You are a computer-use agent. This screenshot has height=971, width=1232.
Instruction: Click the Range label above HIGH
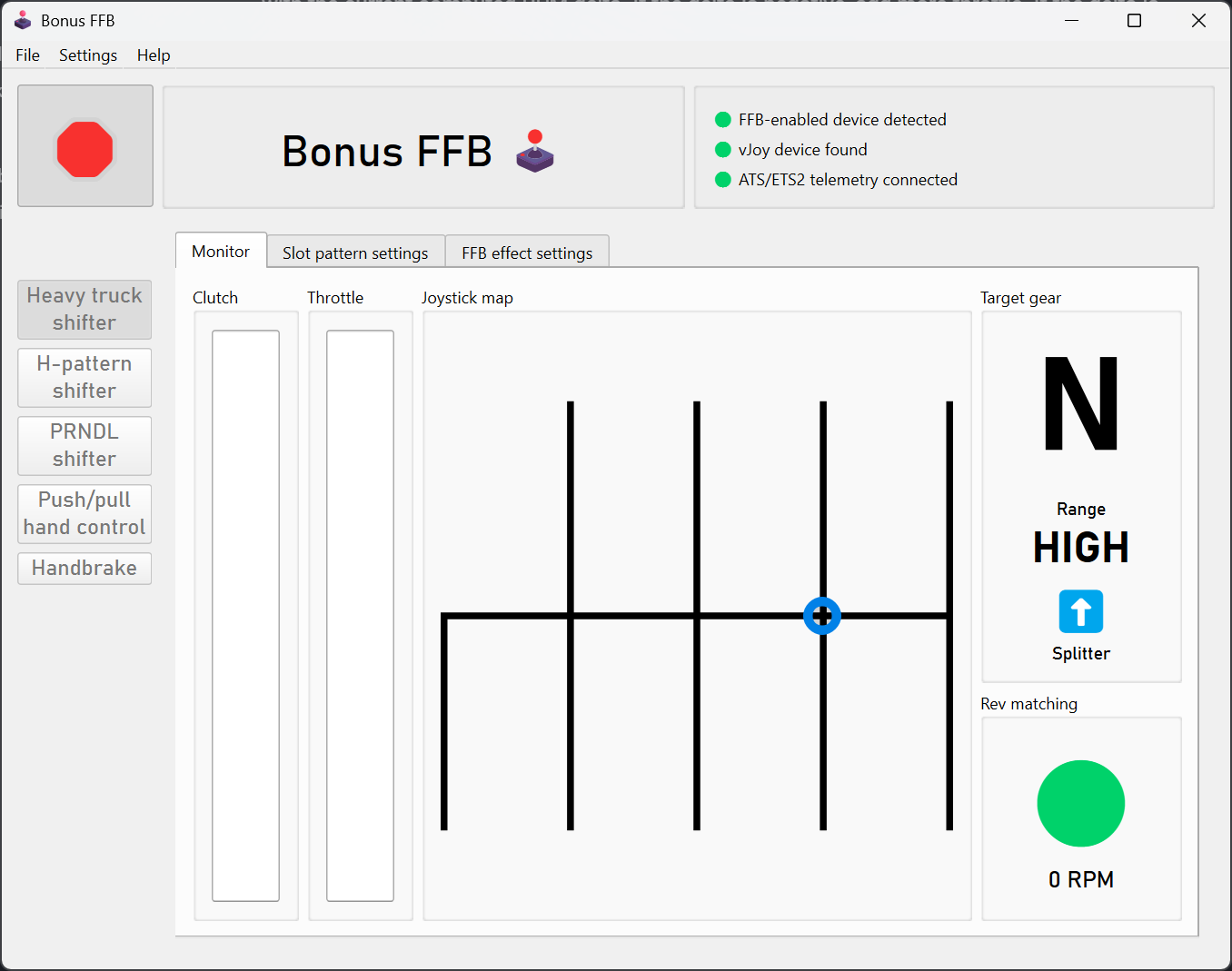point(1081,510)
